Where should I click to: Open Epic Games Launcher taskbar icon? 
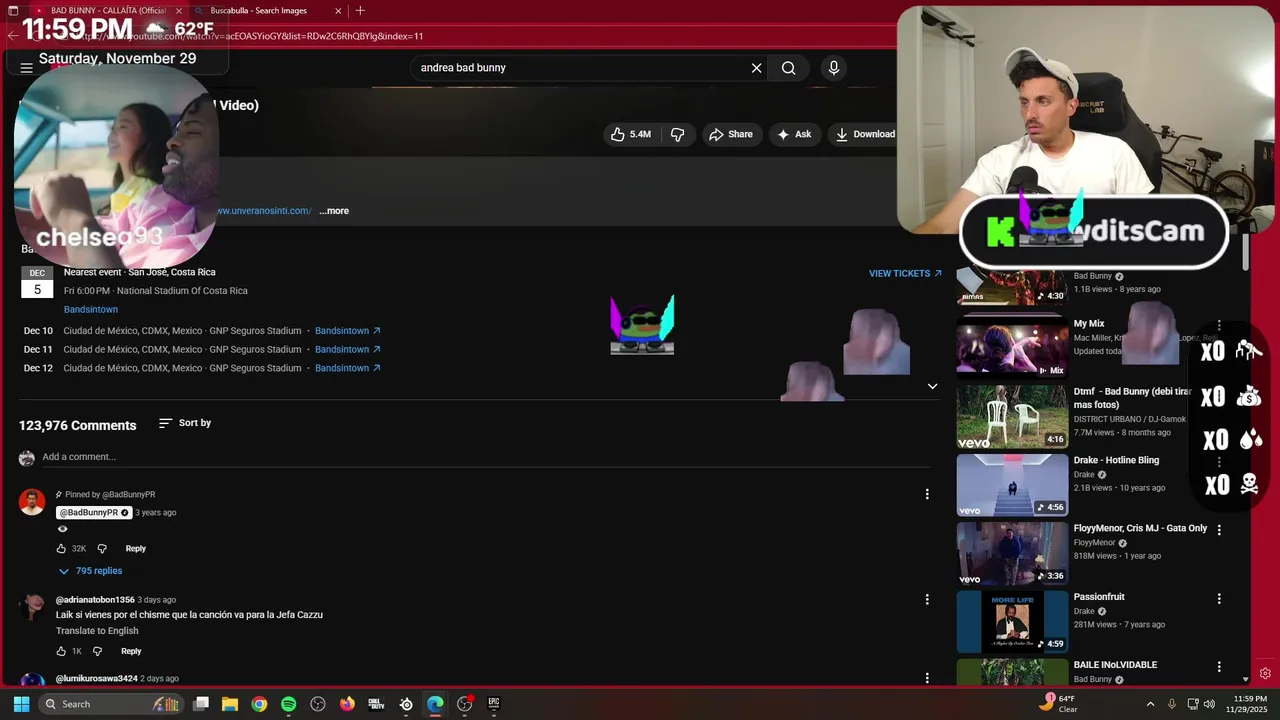(x=494, y=704)
